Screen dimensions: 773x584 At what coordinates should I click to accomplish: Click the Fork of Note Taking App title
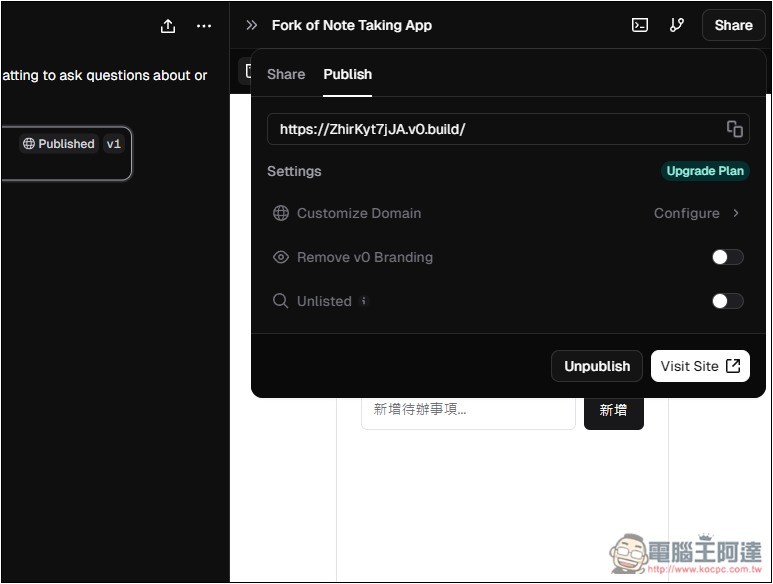click(x=351, y=25)
